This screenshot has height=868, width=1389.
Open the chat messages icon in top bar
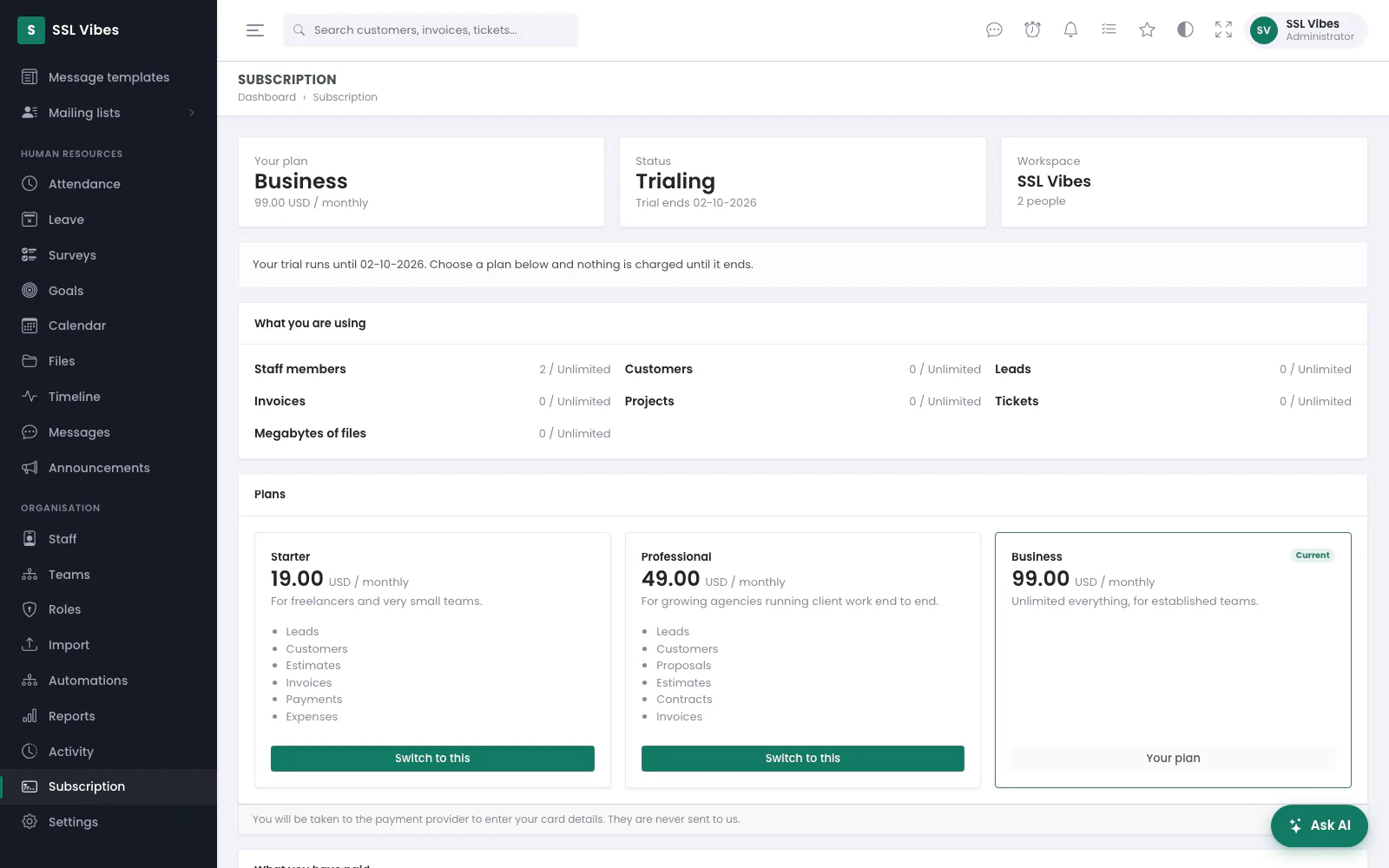(x=994, y=30)
